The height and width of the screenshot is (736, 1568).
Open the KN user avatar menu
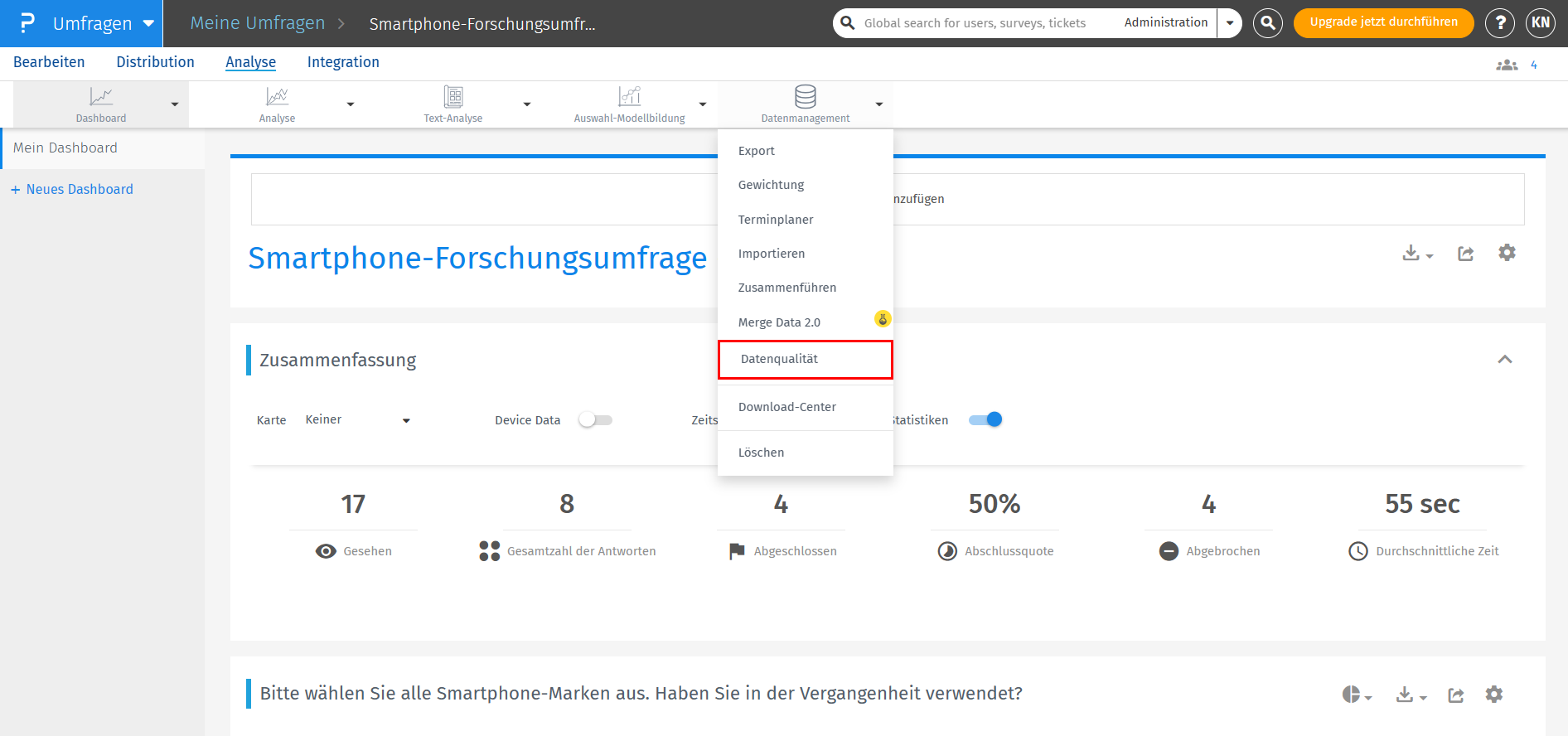[1541, 23]
